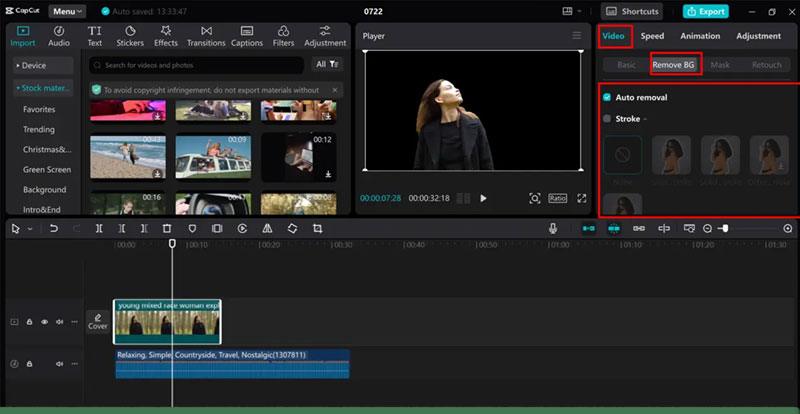Open the All filter dropdown
Viewport: 800px width, 414px height.
(x=327, y=64)
